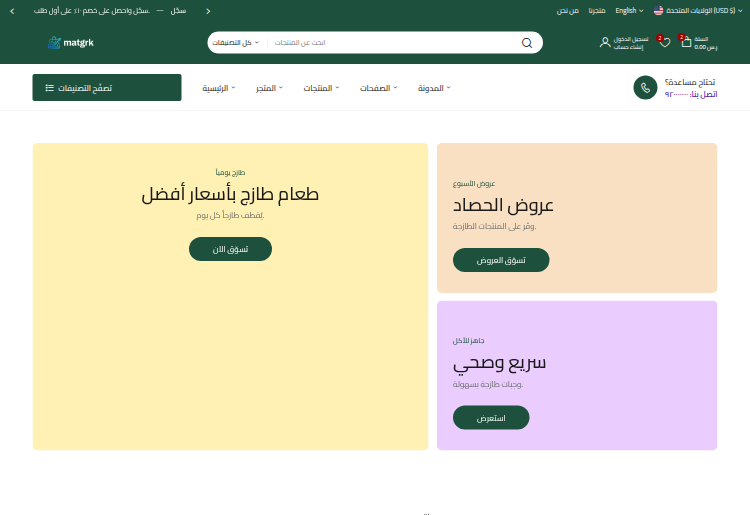750x515 pixels.
Task: Expand the المنتجات menu
Action: [321, 88]
